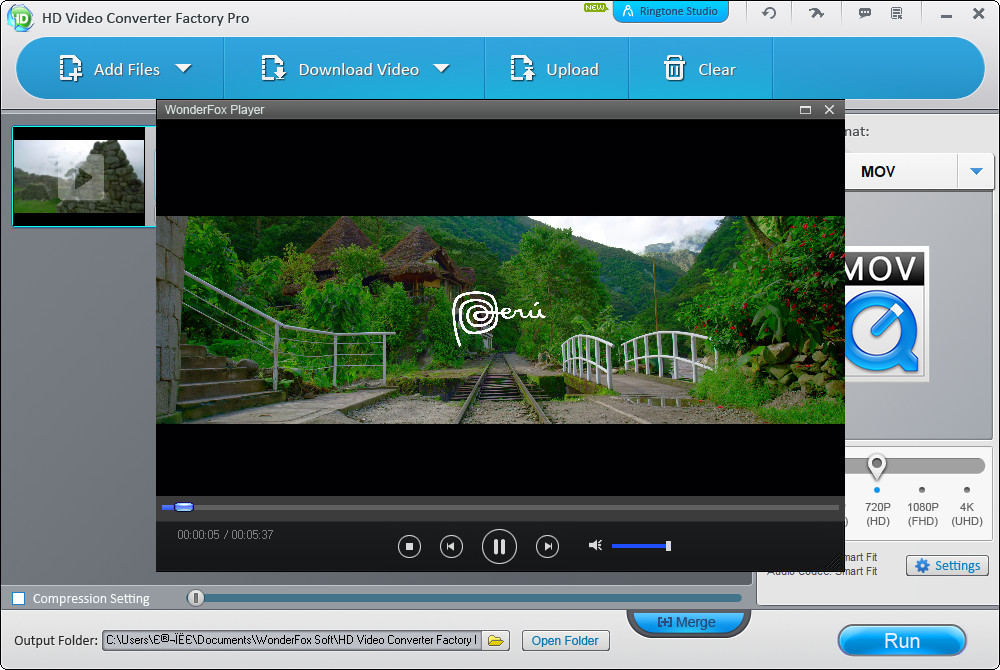1000x670 pixels.
Task: Skip to the next video
Action: [547, 546]
